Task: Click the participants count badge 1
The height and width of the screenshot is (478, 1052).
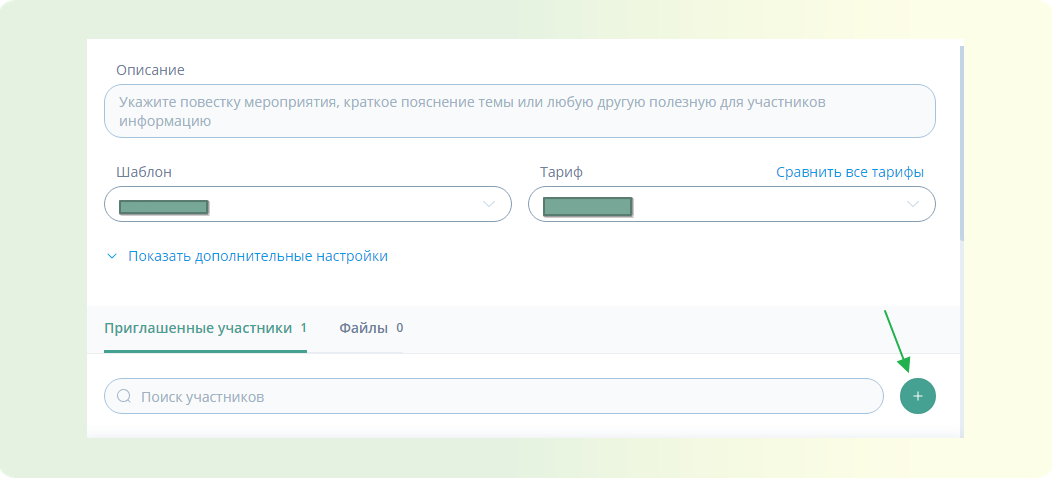Action: pyautogui.click(x=303, y=328)
